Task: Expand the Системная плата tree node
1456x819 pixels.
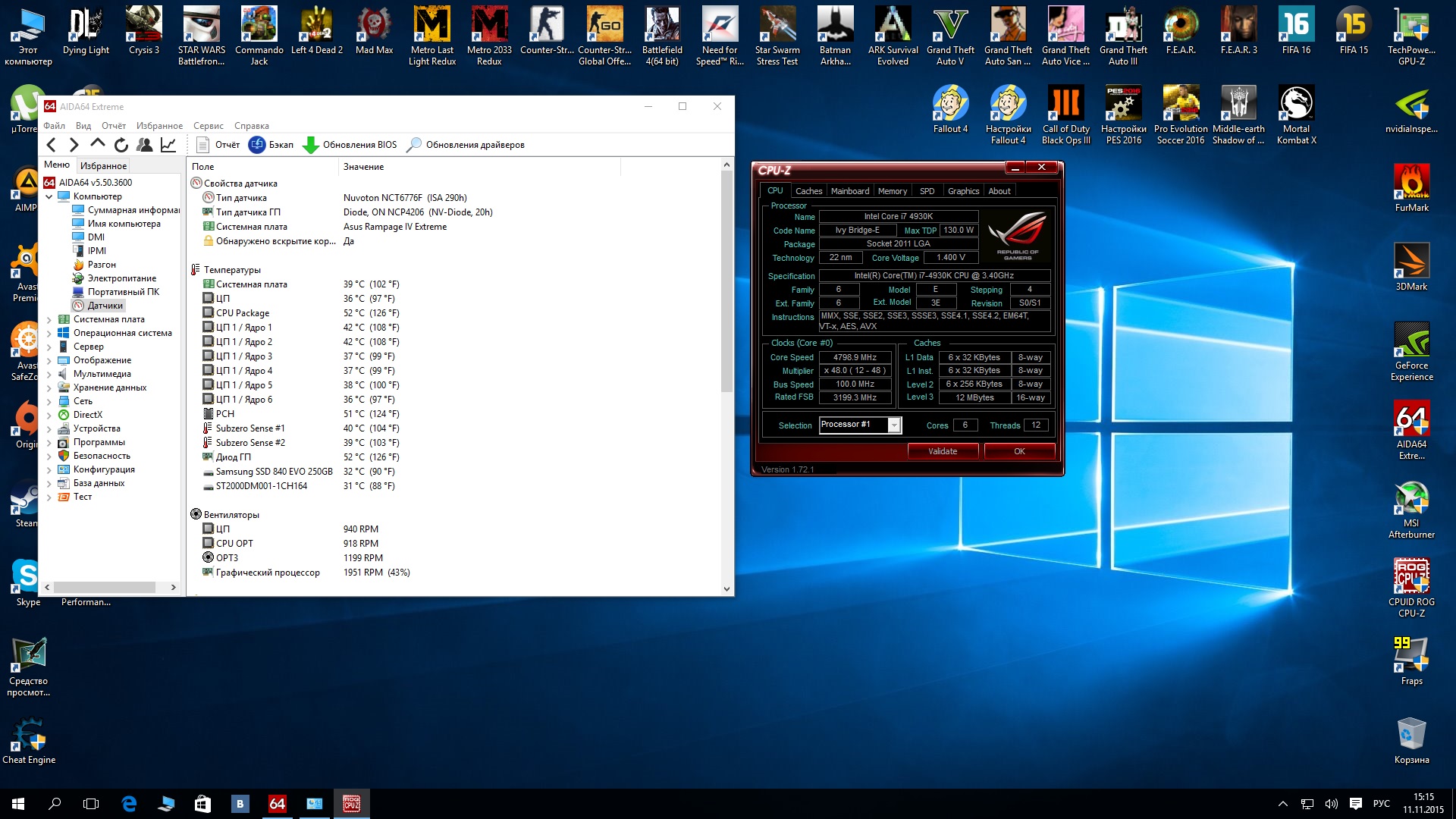Action: [x=49, y=320]
